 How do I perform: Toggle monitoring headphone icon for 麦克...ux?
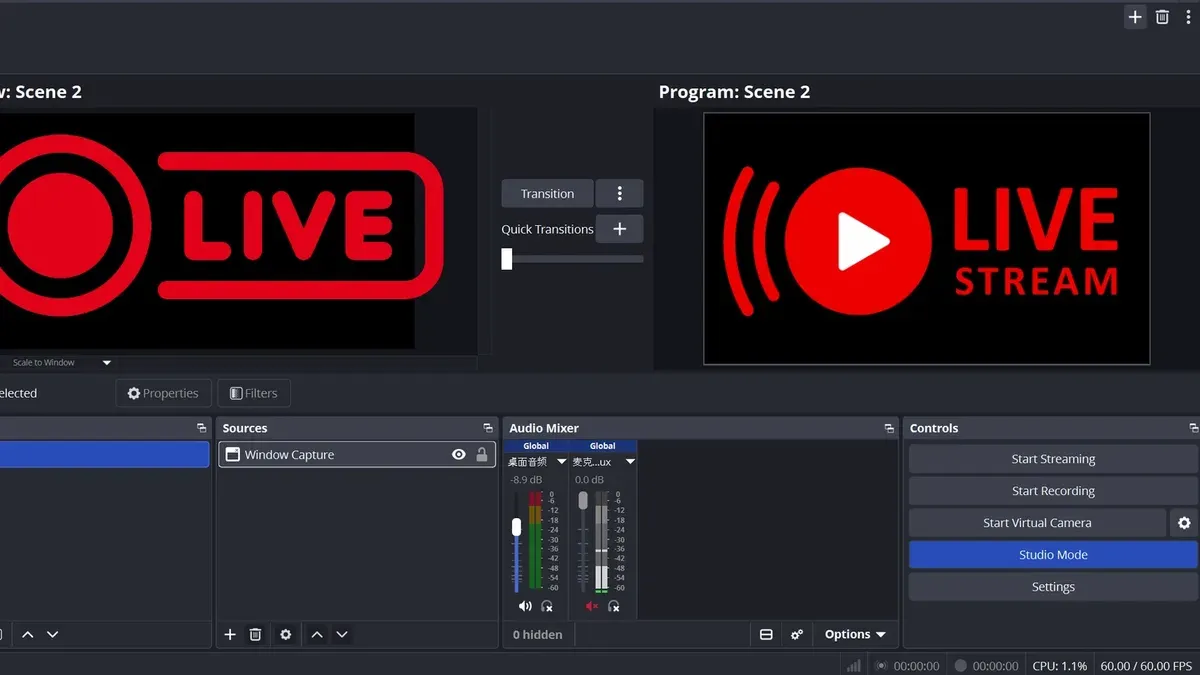[613, 606]
